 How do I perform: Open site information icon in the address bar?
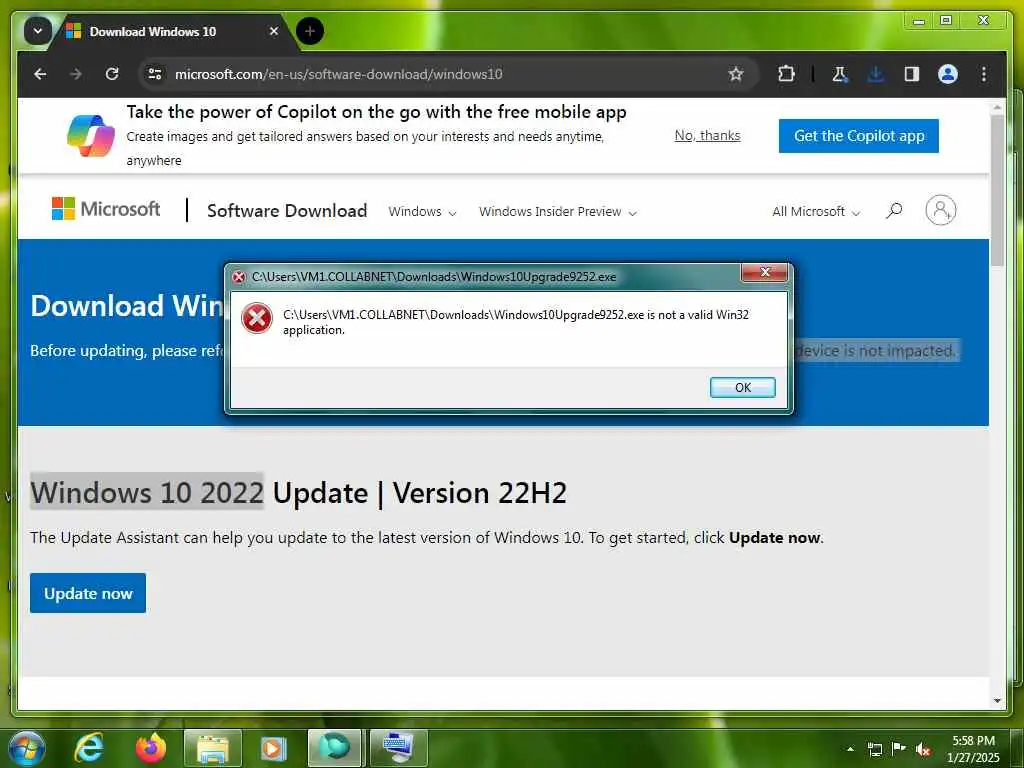155,74
